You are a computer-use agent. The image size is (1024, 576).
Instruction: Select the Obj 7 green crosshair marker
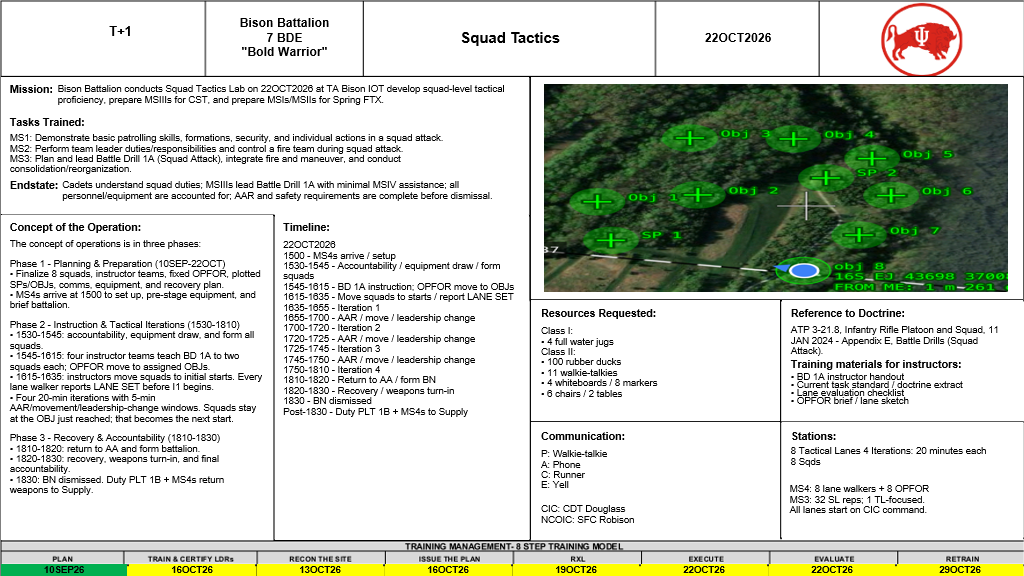pos(859,234)
